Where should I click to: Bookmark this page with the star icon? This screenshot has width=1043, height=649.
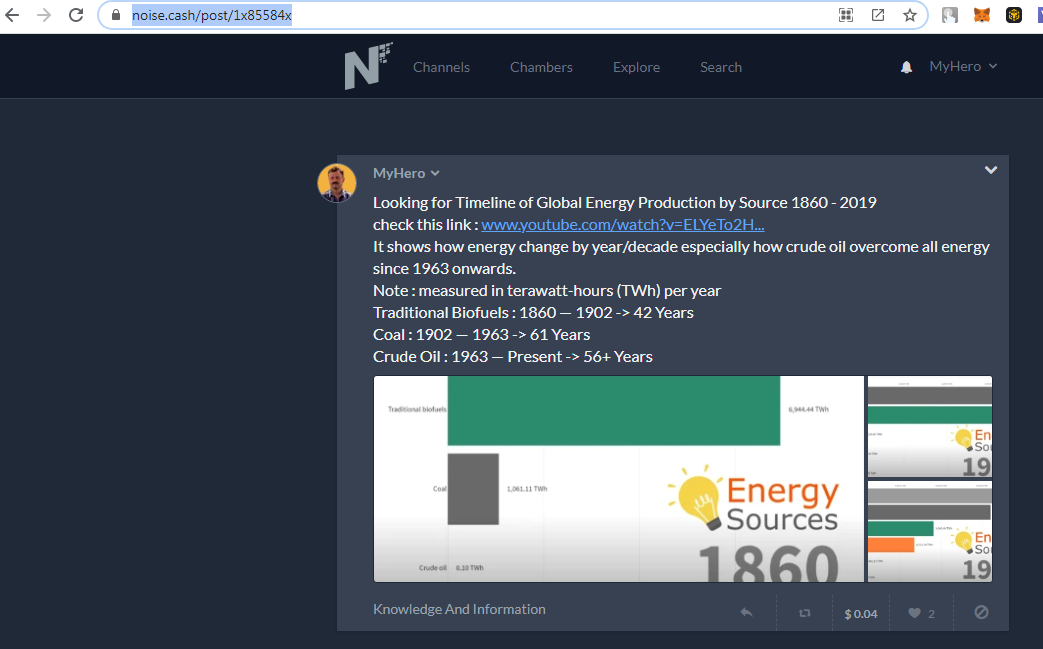click(910, 15)
